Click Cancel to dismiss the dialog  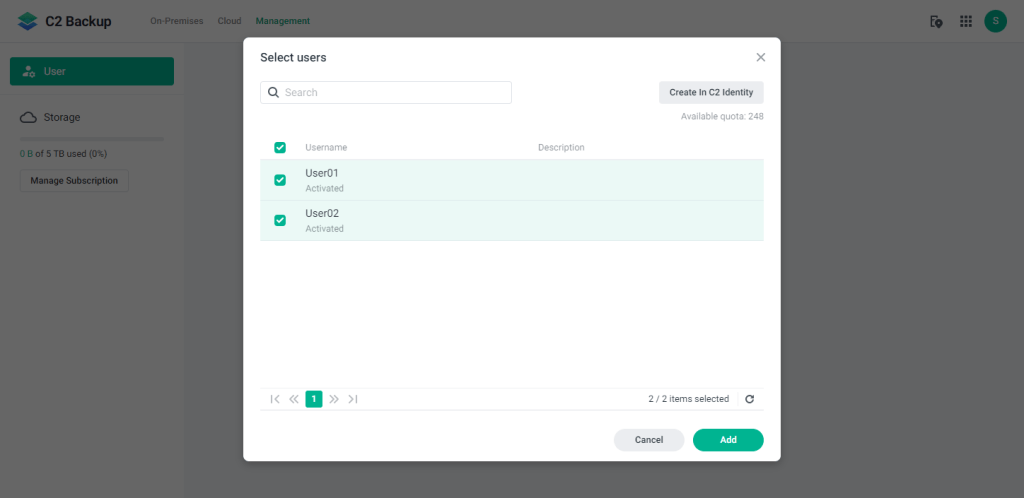[648, 440]
